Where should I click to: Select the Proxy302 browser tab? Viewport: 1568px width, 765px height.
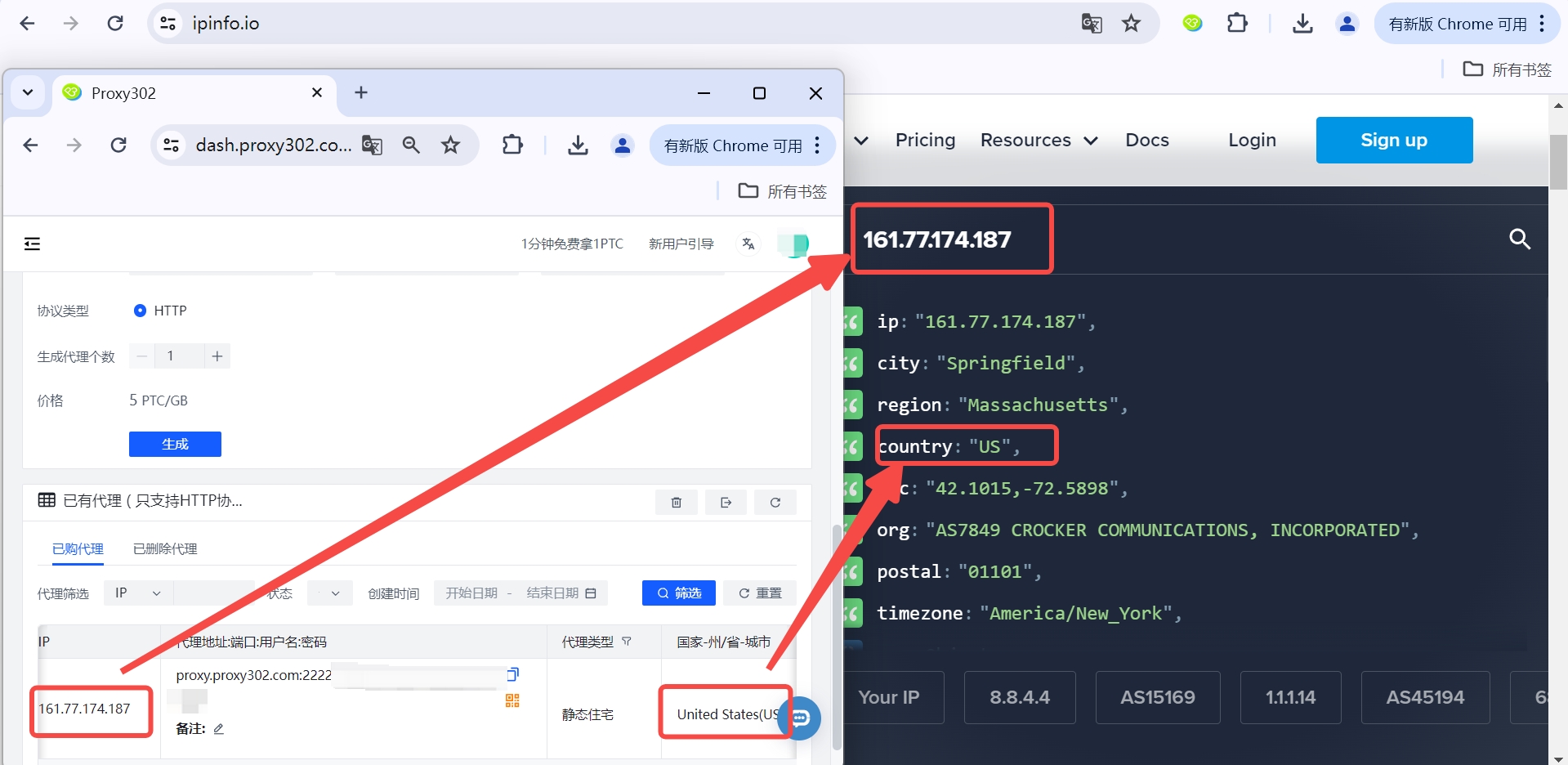coord(192,93)
